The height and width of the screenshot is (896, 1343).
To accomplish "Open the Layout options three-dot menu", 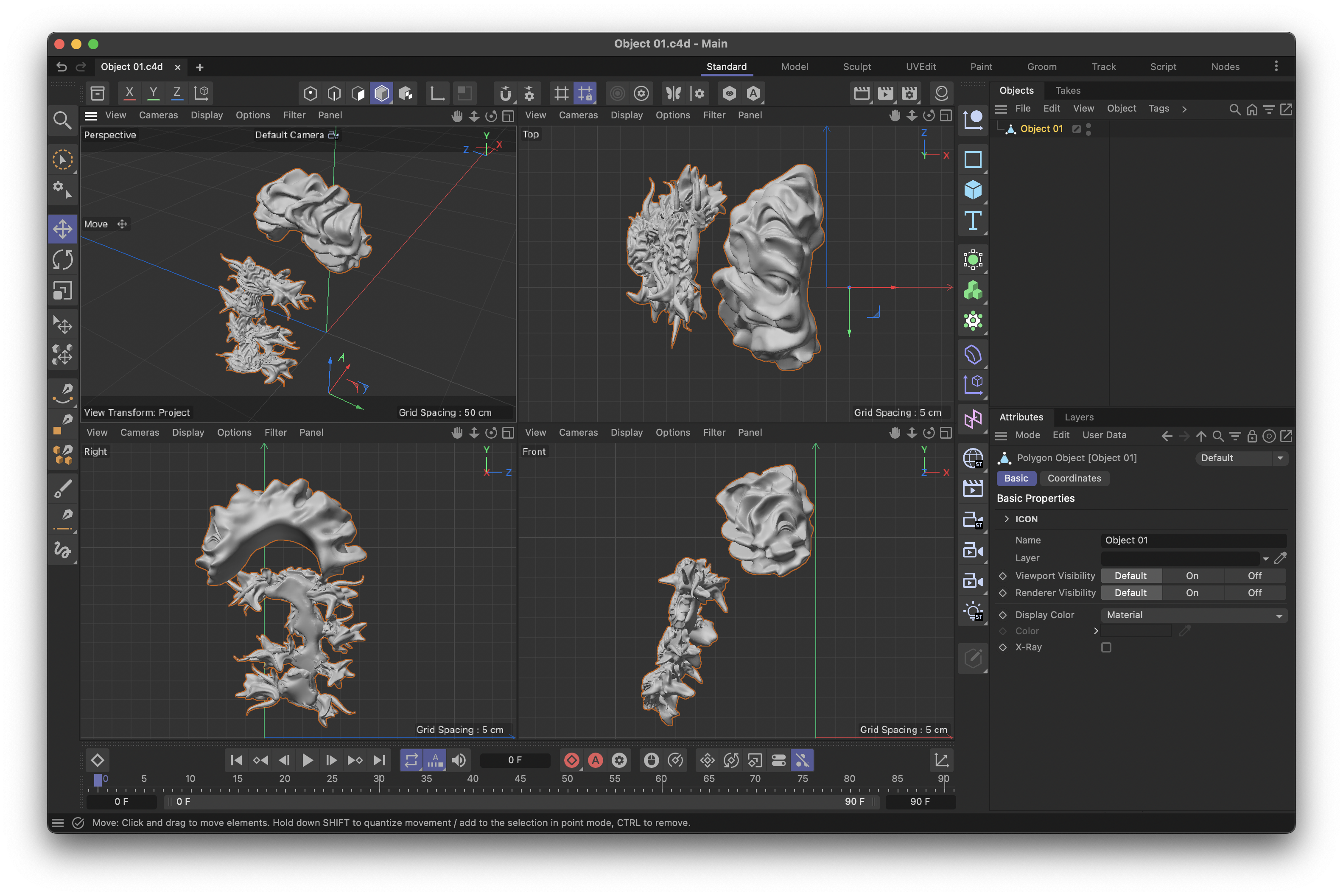I will pyautogui.click(x=1276, y=66).
